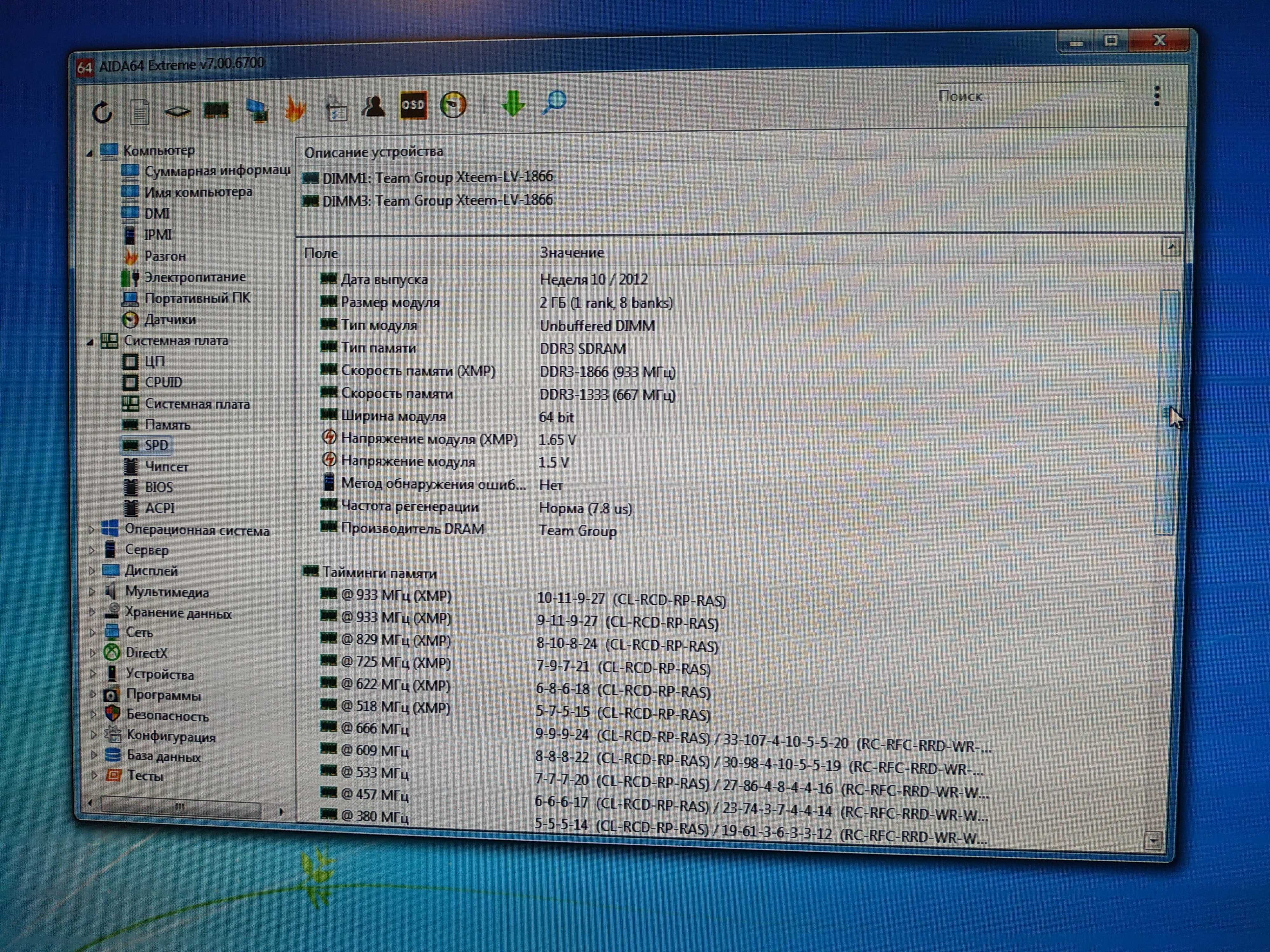1270x952 pixels.
Task: Open the sensor gauge toolbar icon
Action: 453,105
